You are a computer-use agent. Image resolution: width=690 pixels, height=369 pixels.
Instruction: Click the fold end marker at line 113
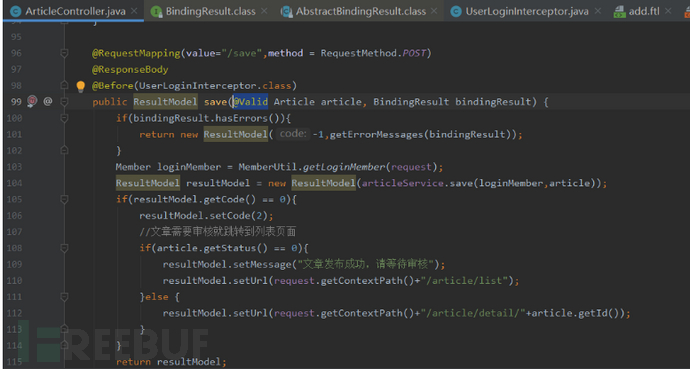[x=64, y=329]
